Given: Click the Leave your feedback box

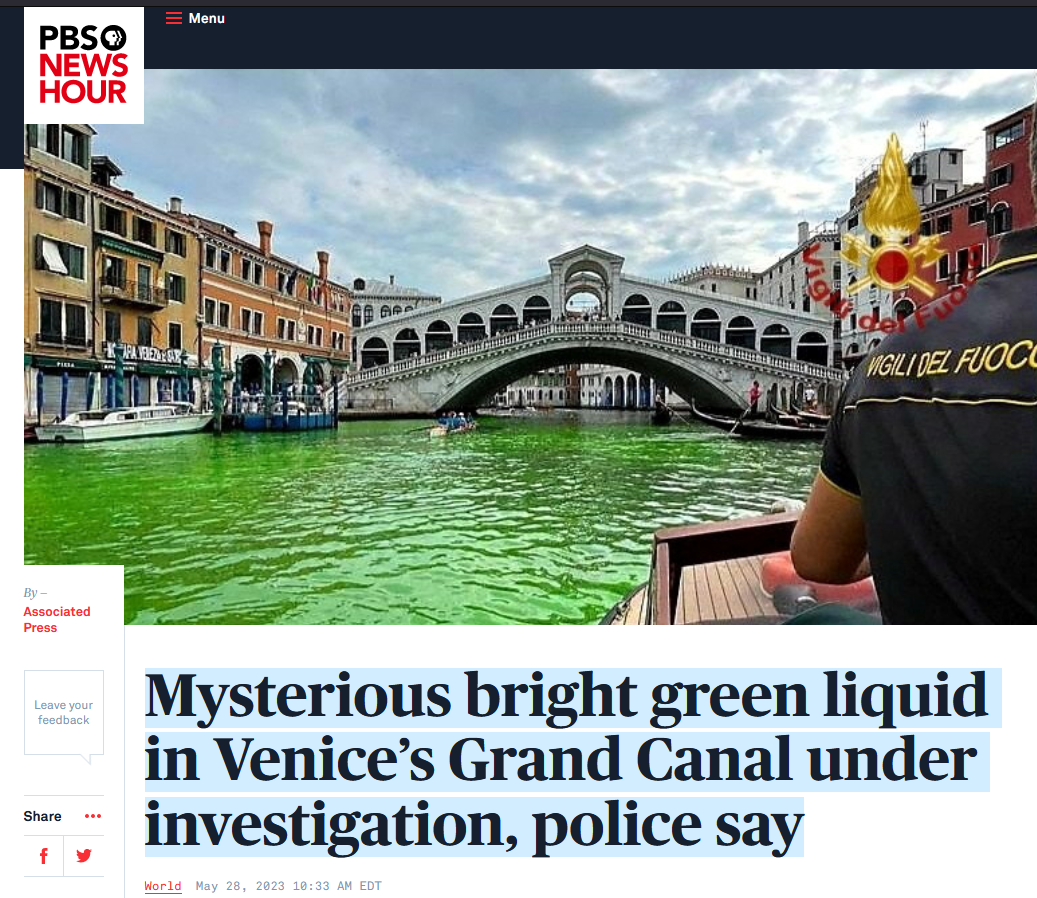Looking at the screenshot, I should [63, 713].
